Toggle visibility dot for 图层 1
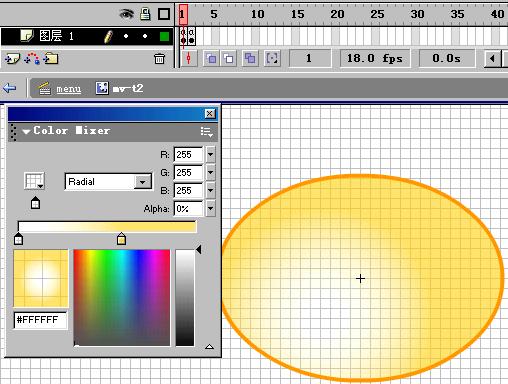This screenshot has width=508, height=384. 126,36
